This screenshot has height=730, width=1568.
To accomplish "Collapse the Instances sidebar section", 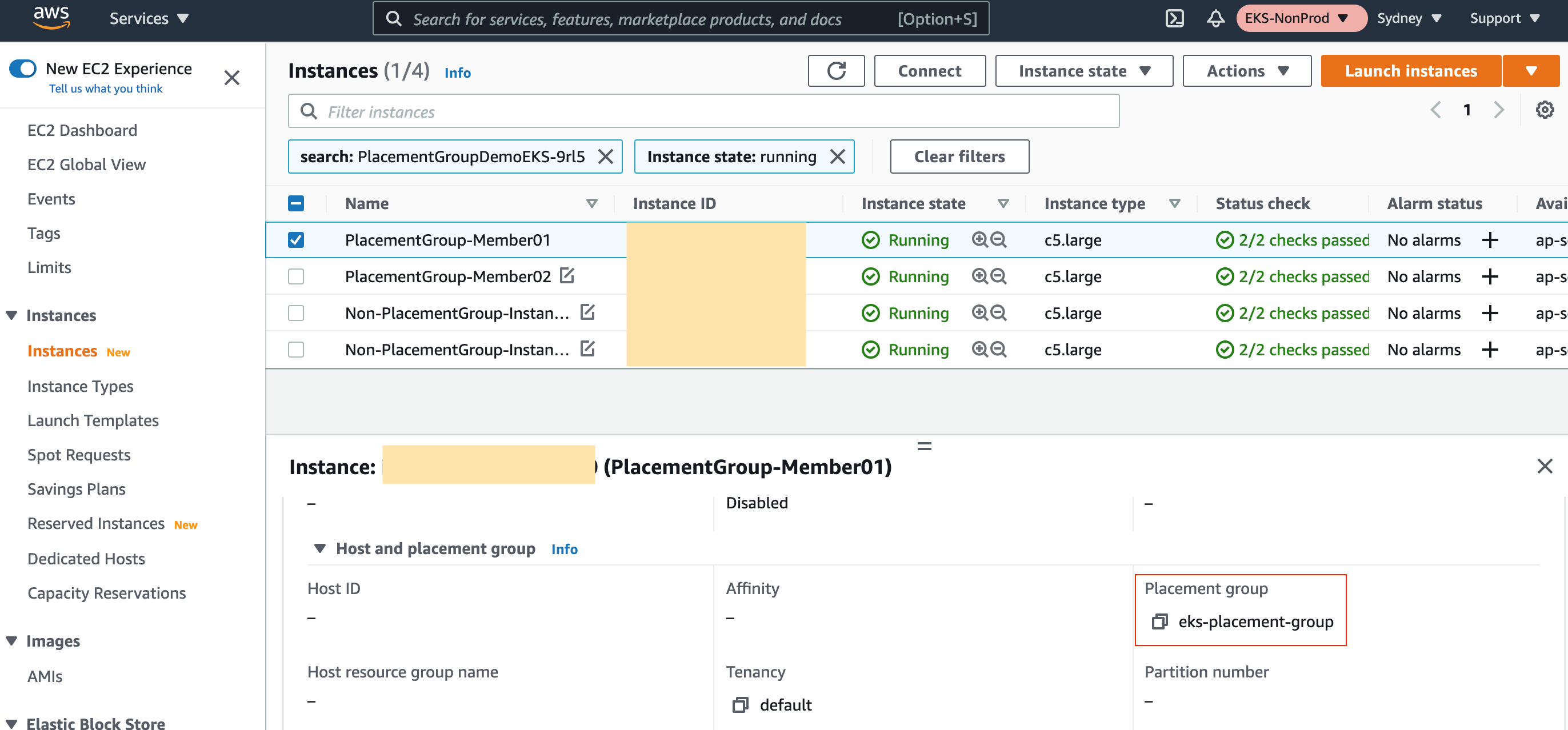I will point(11,315).
